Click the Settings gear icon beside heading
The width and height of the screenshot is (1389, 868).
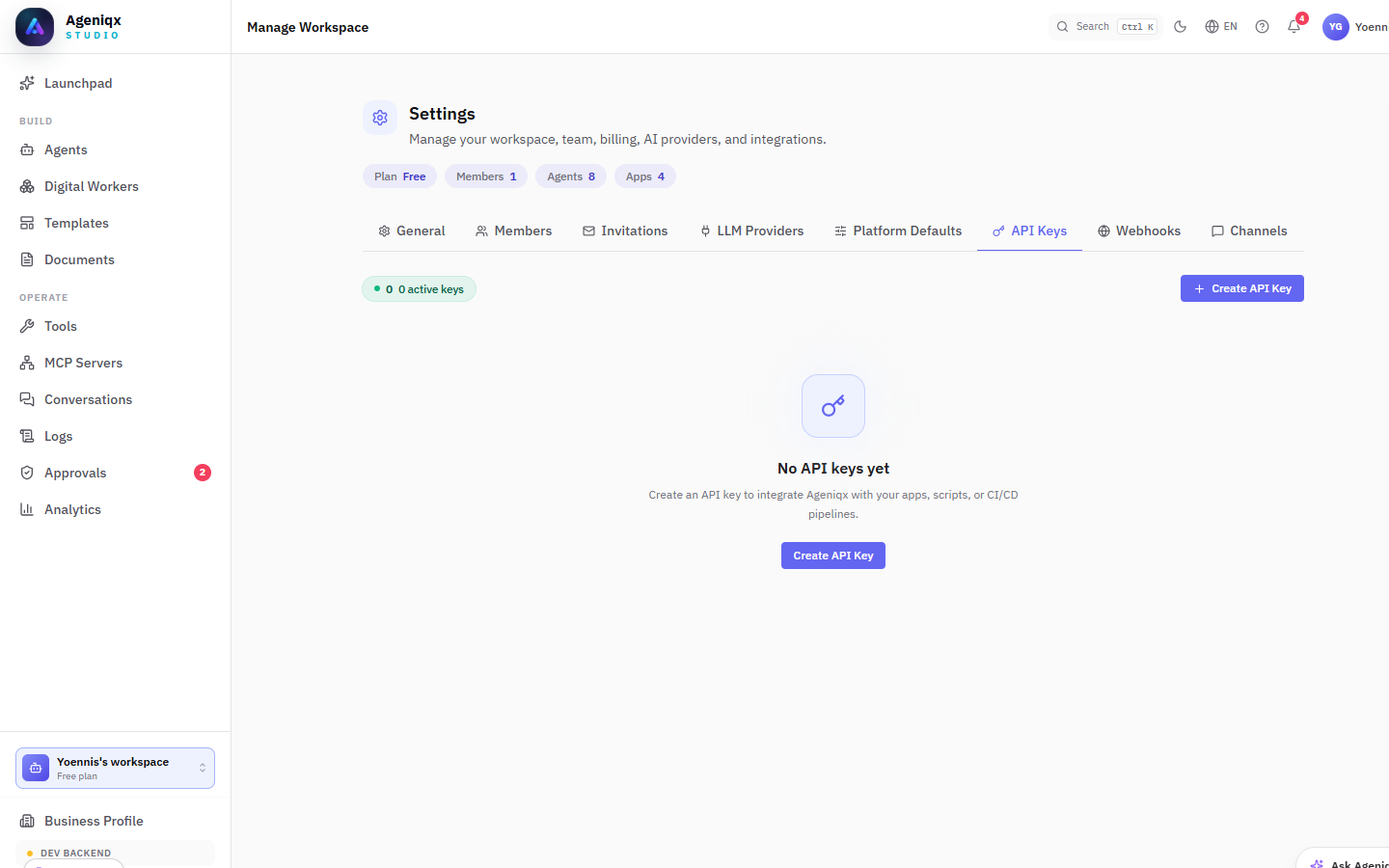tap(380, 118)
